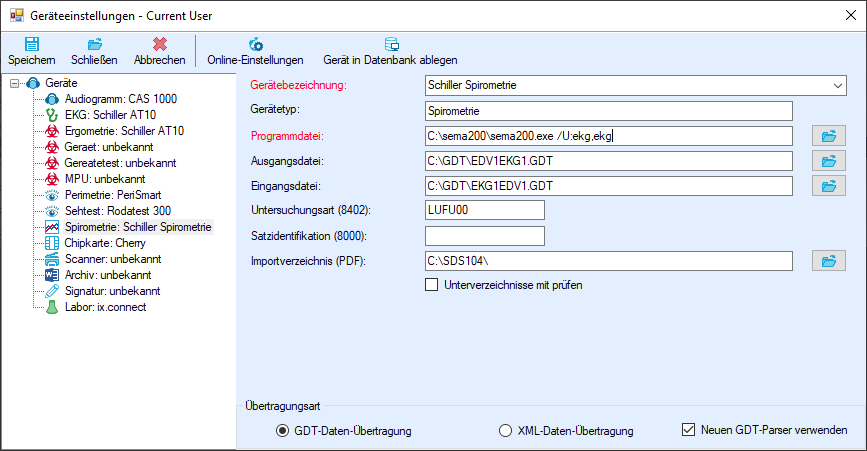Click the red Abbrechen cancel icon
The image size is (867, 451).
point(160,44)
